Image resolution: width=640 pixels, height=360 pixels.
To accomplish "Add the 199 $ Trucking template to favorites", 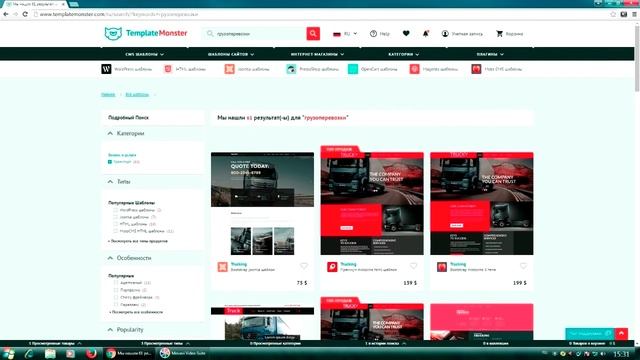I will point(523,266).
